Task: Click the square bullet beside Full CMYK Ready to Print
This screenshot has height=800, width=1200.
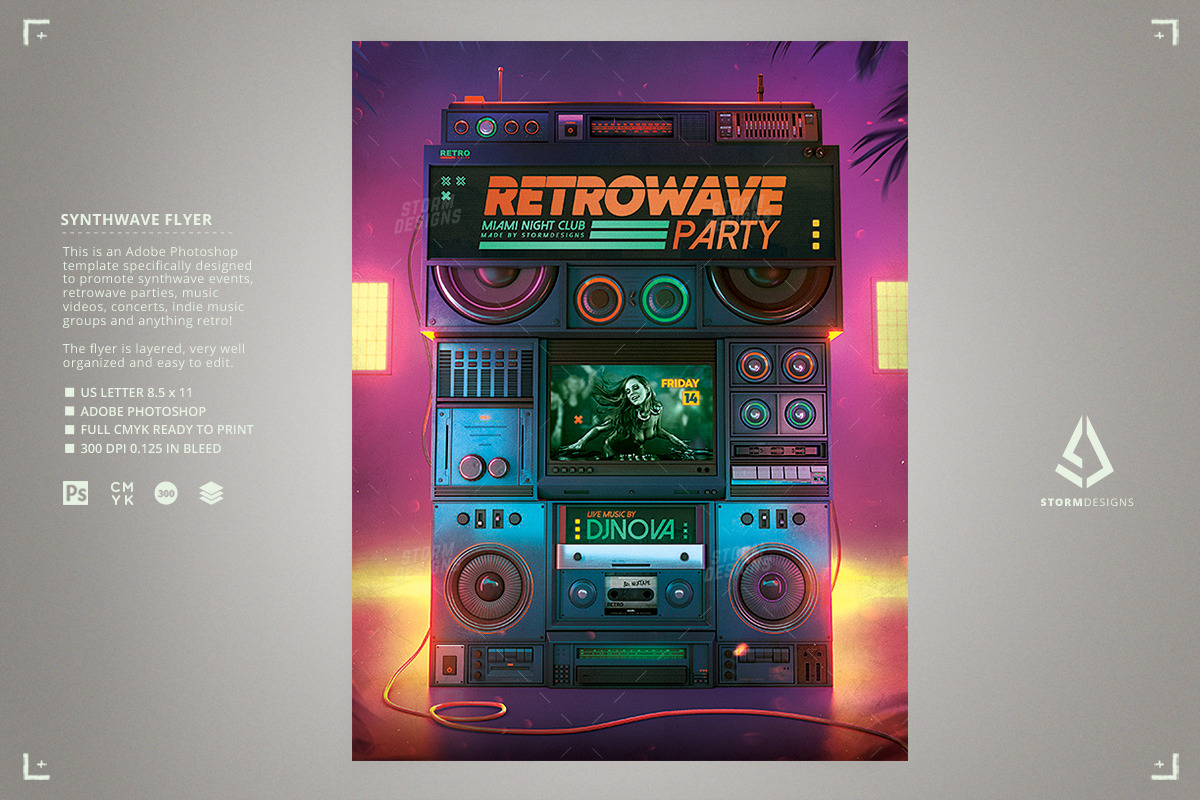Action: click(70, 430)
